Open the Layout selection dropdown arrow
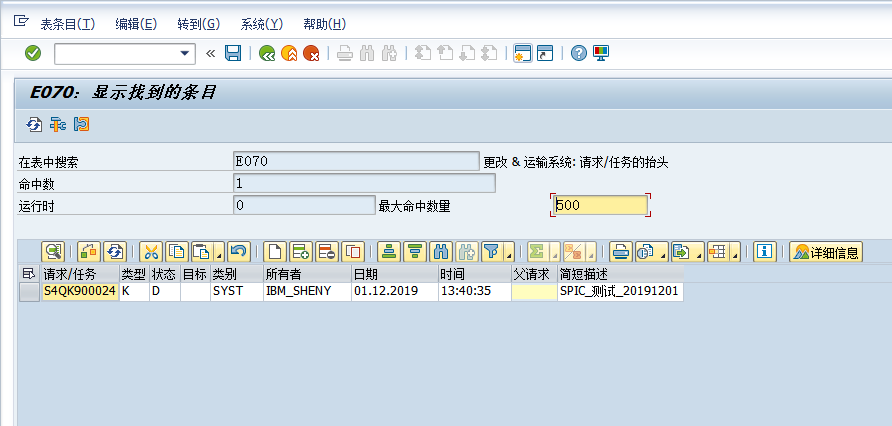Viewport: 892px width, 426px height. pos(736,254)
